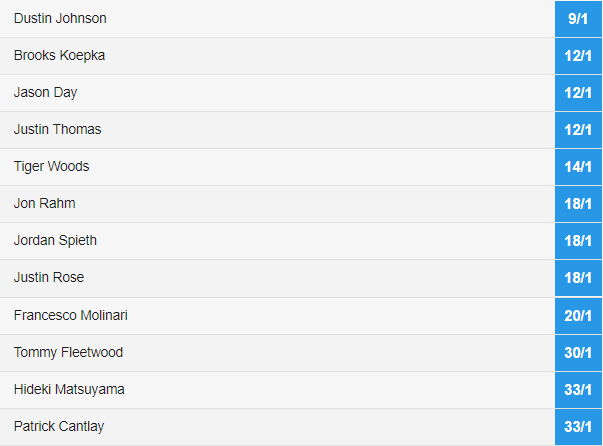Screen dimensions: 603x446
Task: Open the Francesco Molinari name
Action: [x=71, y=315]
